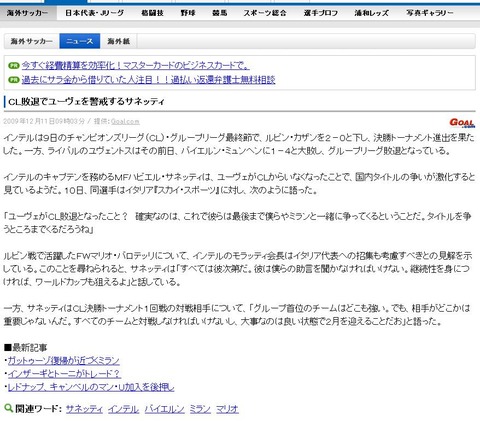
Task: Go to the 浦和レッズ section
Action: coord(371,13)
